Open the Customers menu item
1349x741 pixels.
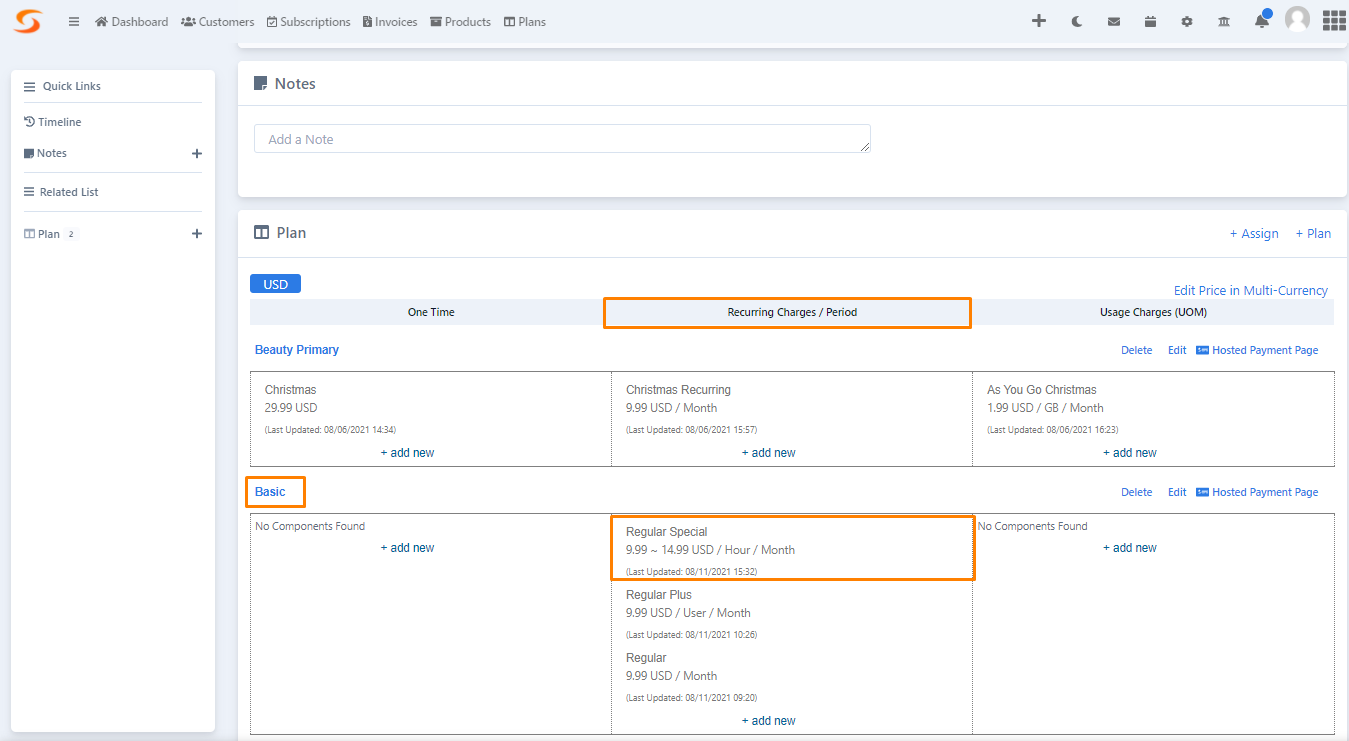point(217,21)
